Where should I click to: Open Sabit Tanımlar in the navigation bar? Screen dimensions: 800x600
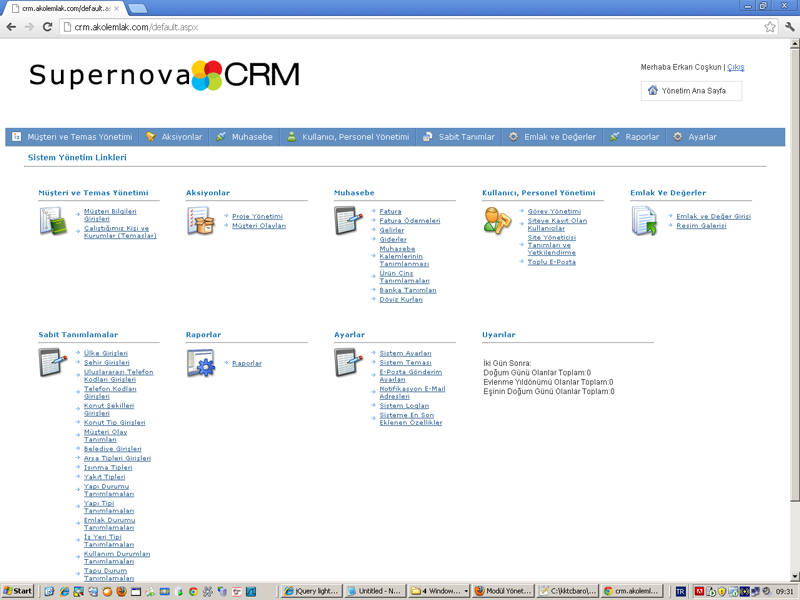(x=459, y=137)
